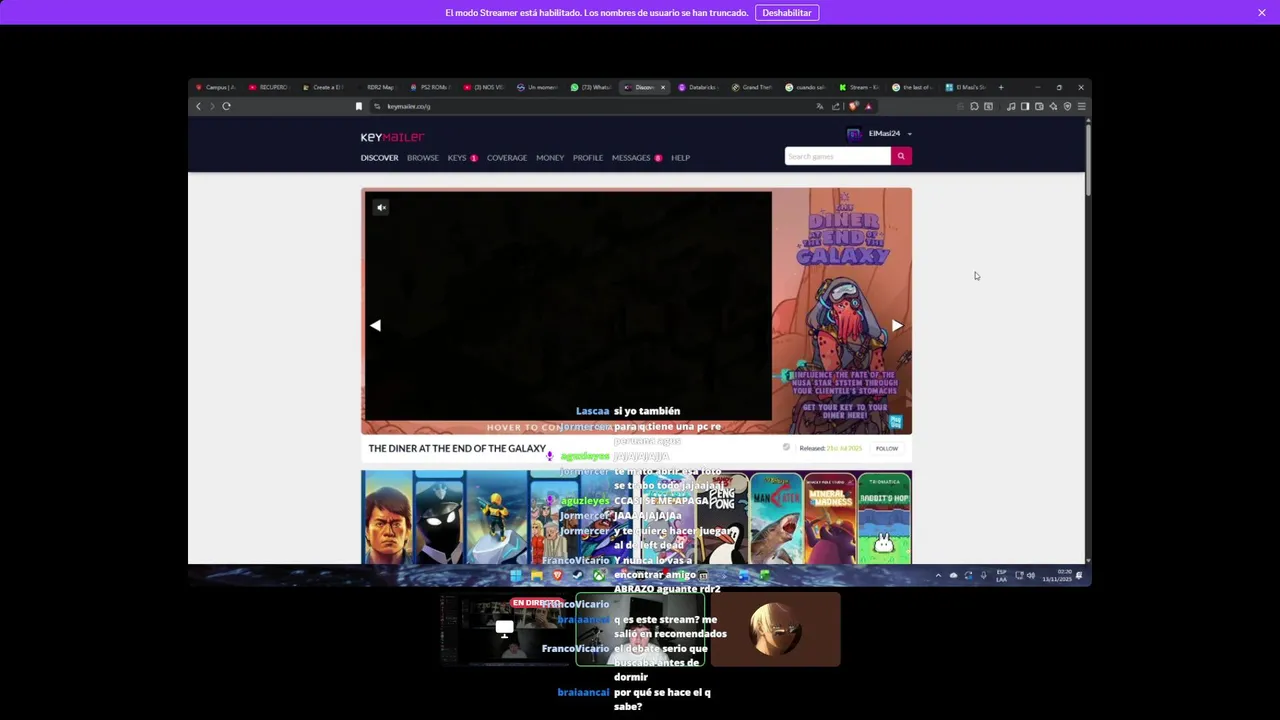Screen dimensions: 1280x720
Task: Expand hidden system tray icons chevron
Action: click(938, 575)
